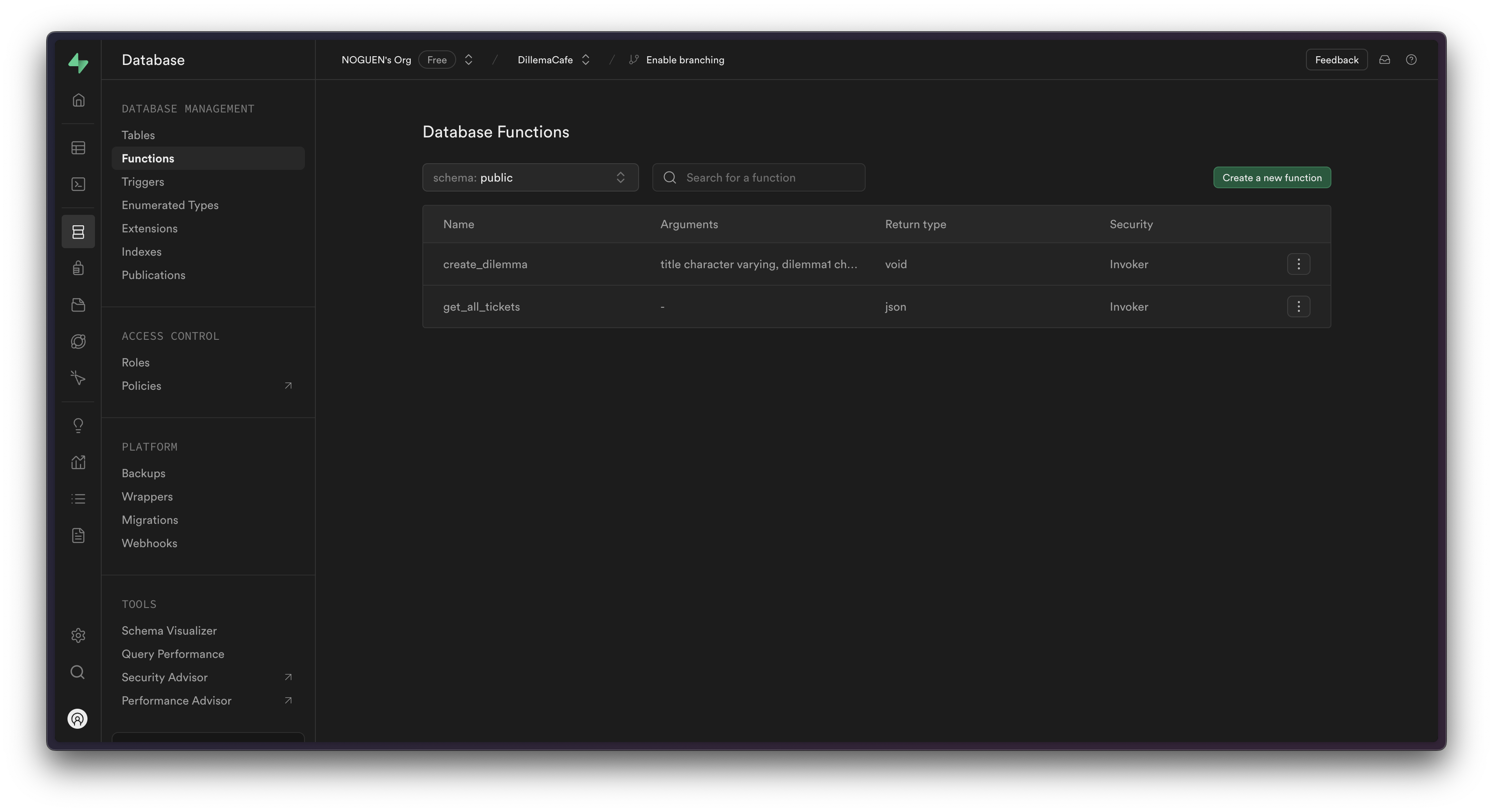
Task: Open options menu for create_dilemma function
Action: [1298, 264]
